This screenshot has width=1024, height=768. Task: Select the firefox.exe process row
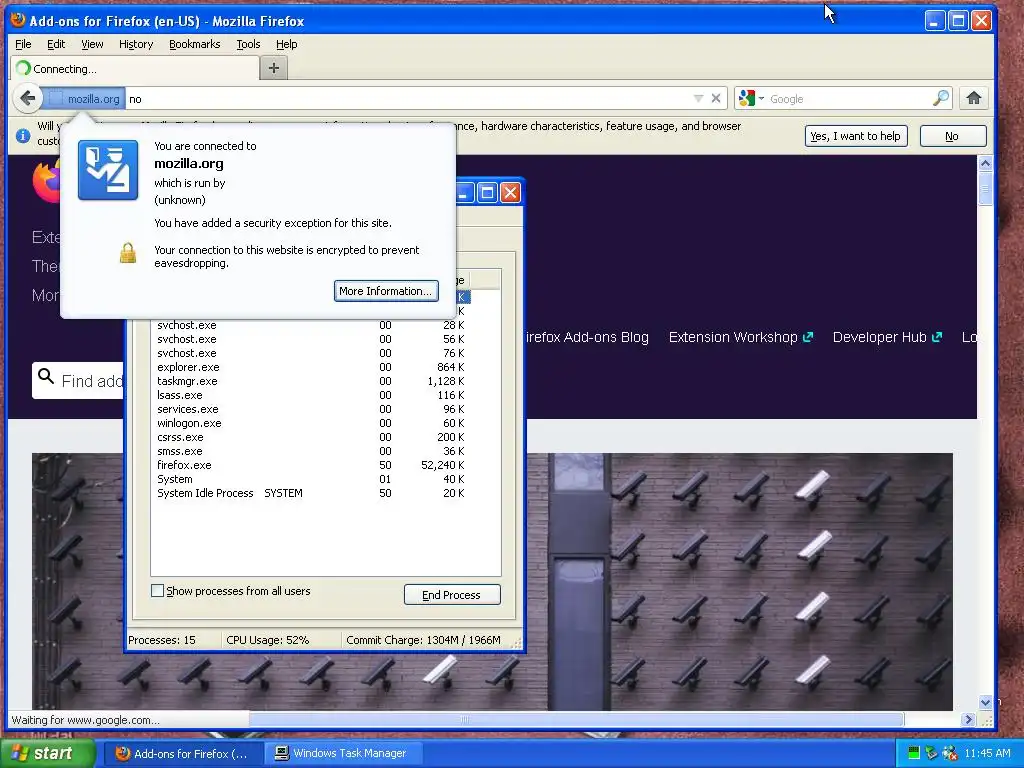[x=310, y=465]
